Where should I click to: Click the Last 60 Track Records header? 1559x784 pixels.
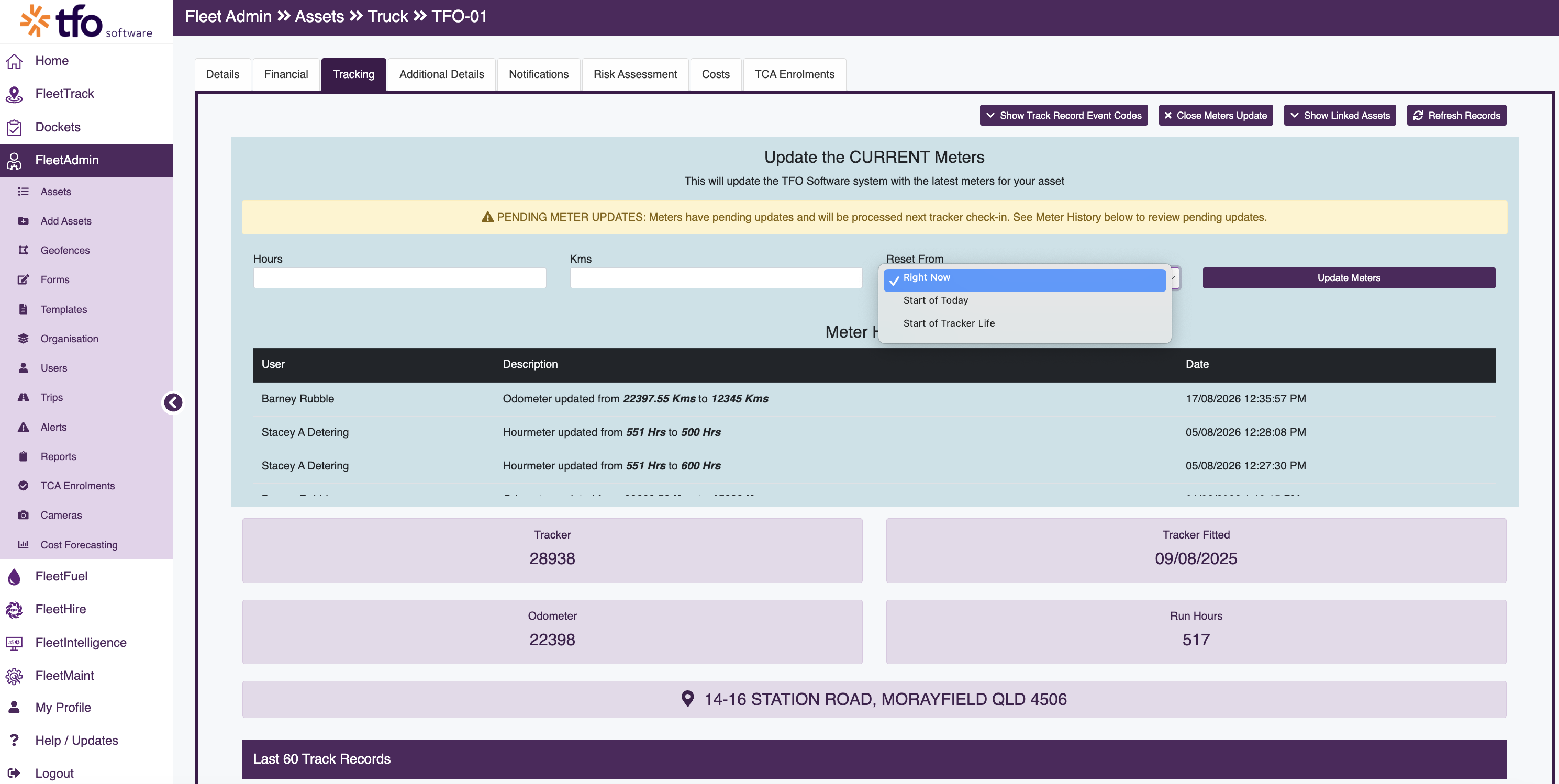tap(874, 759)
